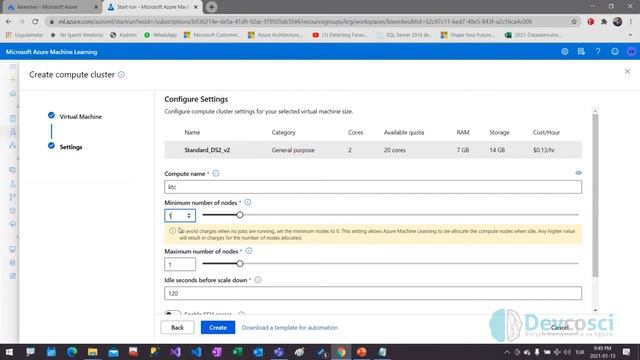The image size is (640, 360).
Task: Bookmark this page with the star icon
Action: tap(574, 21)
